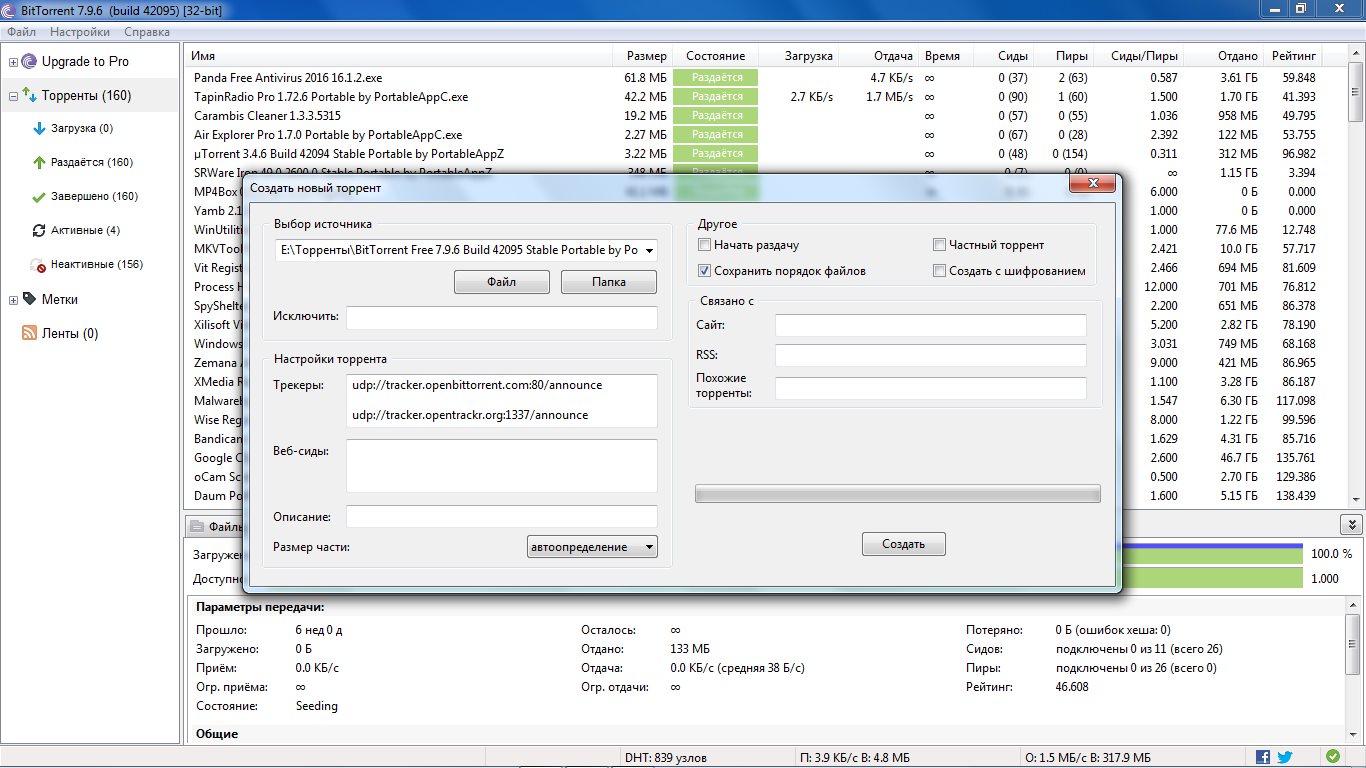
Task: Sort by the Size column header
Action: [644, 56]
